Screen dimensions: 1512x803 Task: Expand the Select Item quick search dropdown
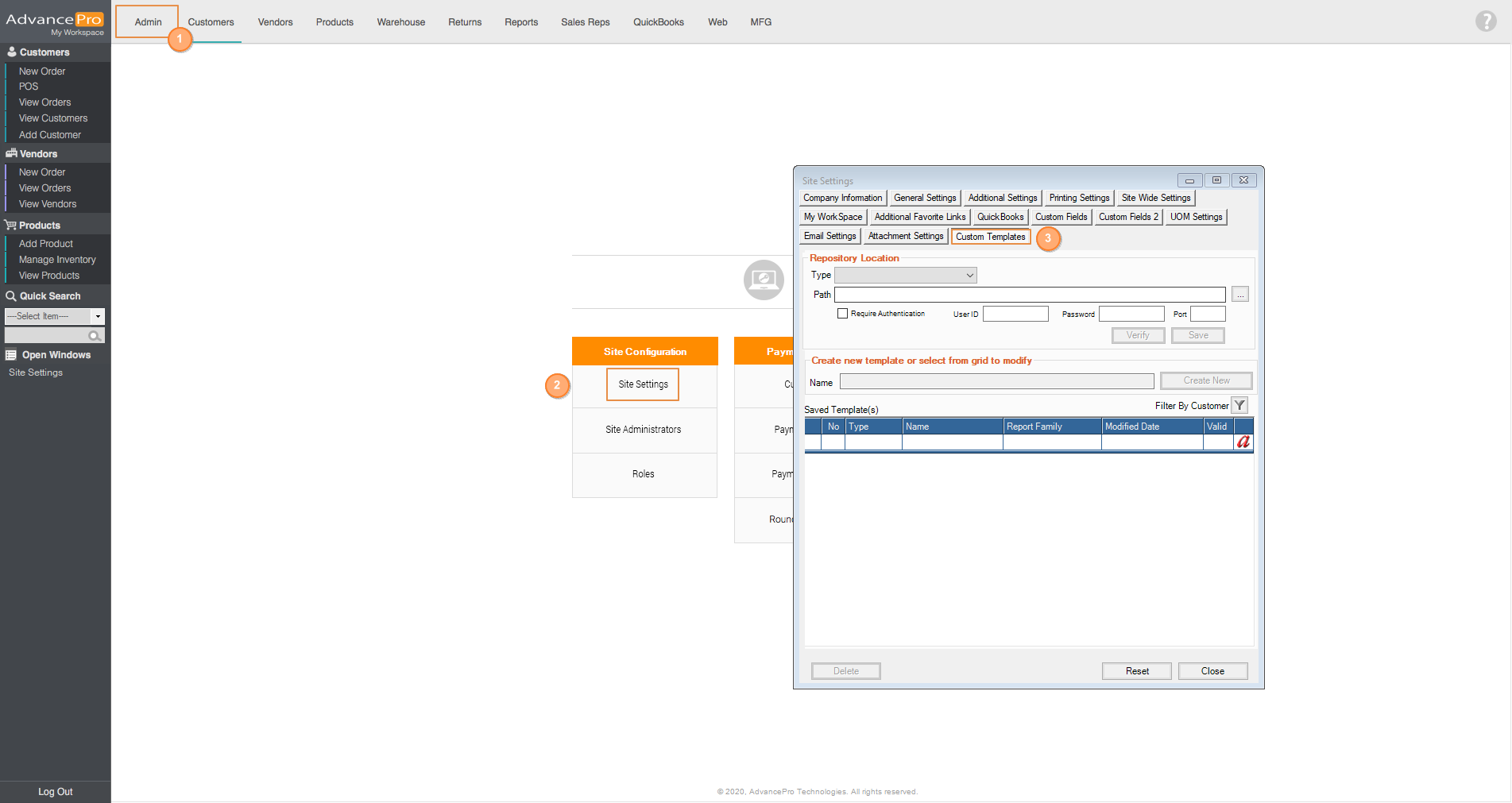tap(98, 316)
